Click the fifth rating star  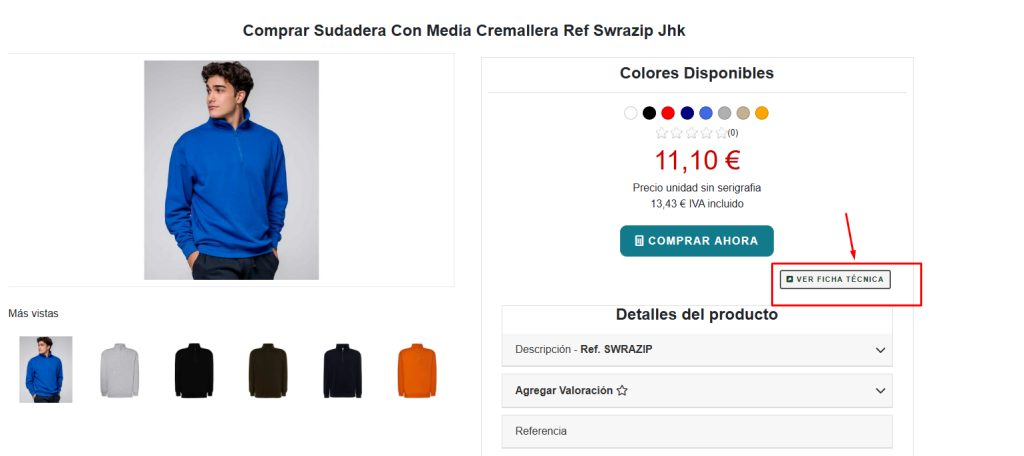[x=721, y=133]
